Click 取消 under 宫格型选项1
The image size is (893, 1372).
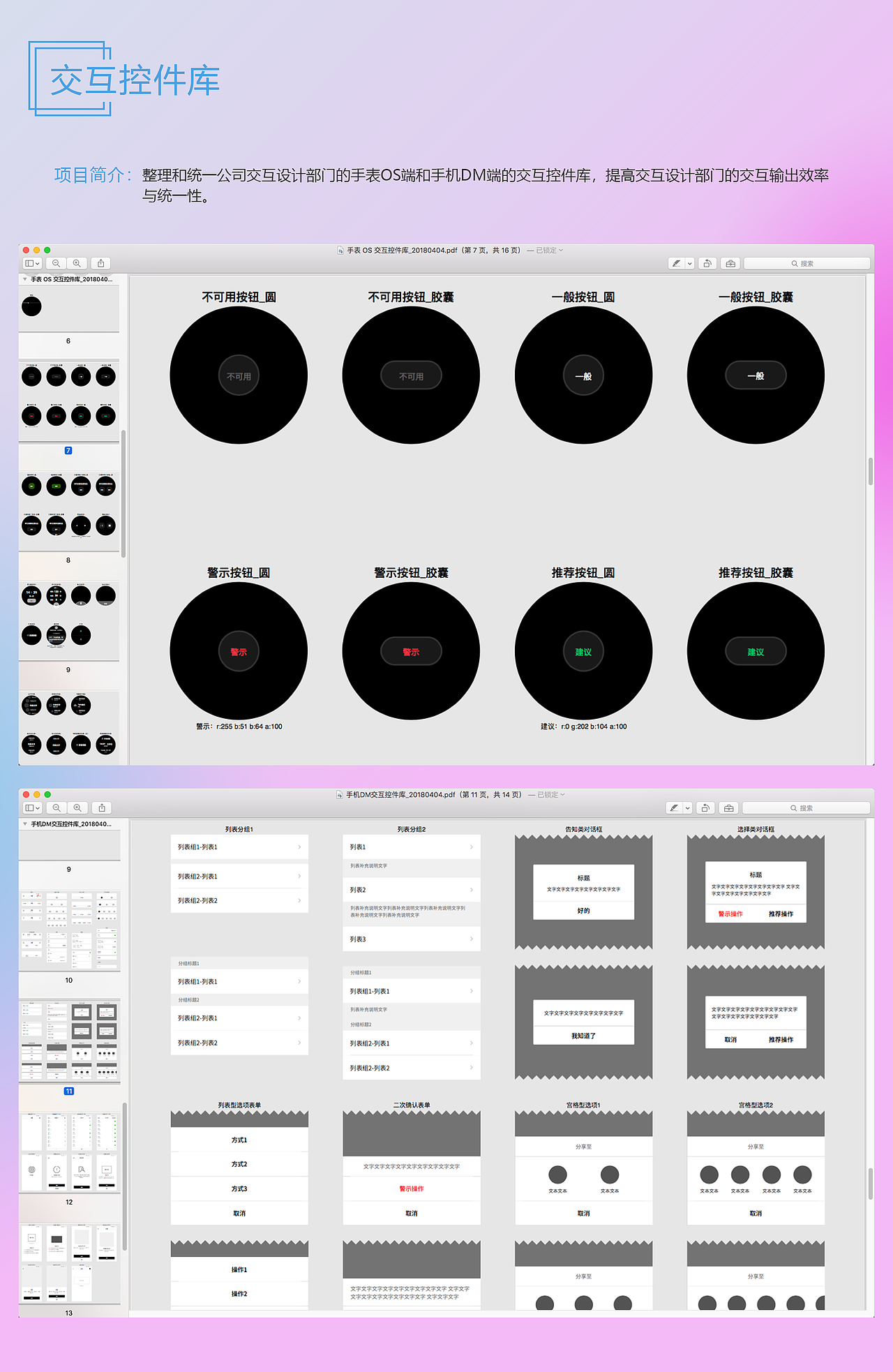584,1213
